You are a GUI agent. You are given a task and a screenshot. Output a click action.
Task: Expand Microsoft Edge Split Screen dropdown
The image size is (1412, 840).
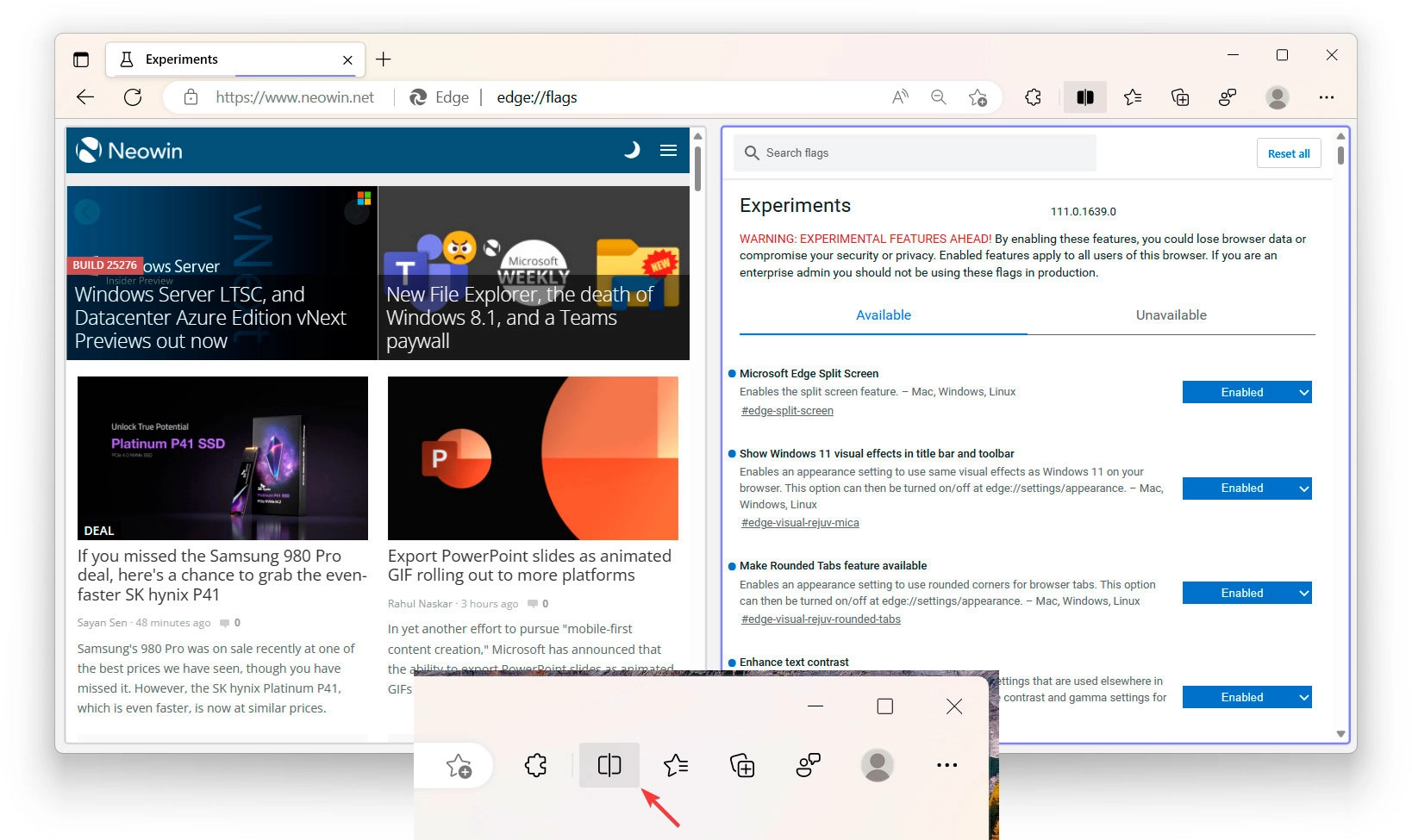[1246, 392]
